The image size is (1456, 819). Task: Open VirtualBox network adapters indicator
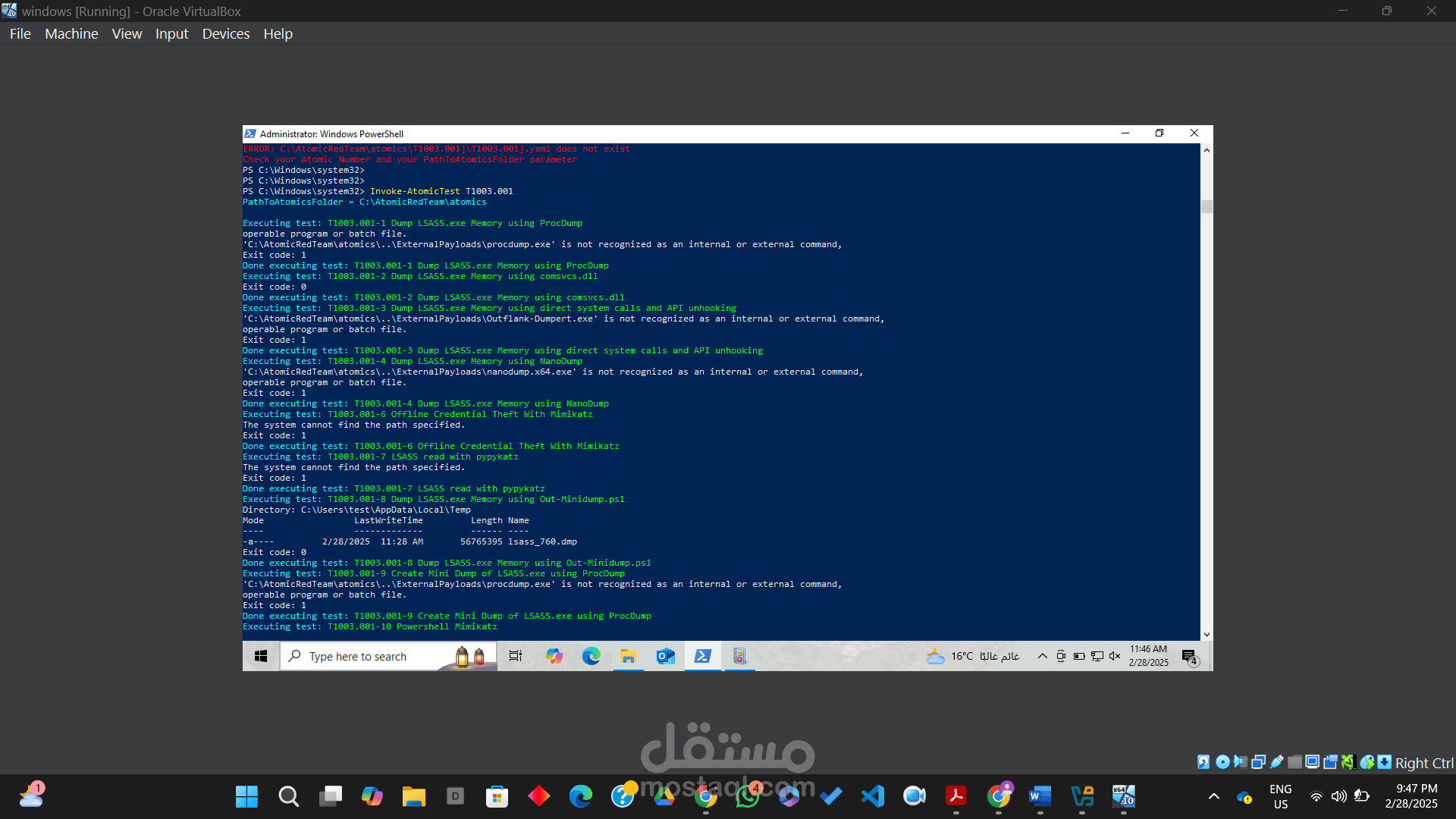click(1259, 762)
